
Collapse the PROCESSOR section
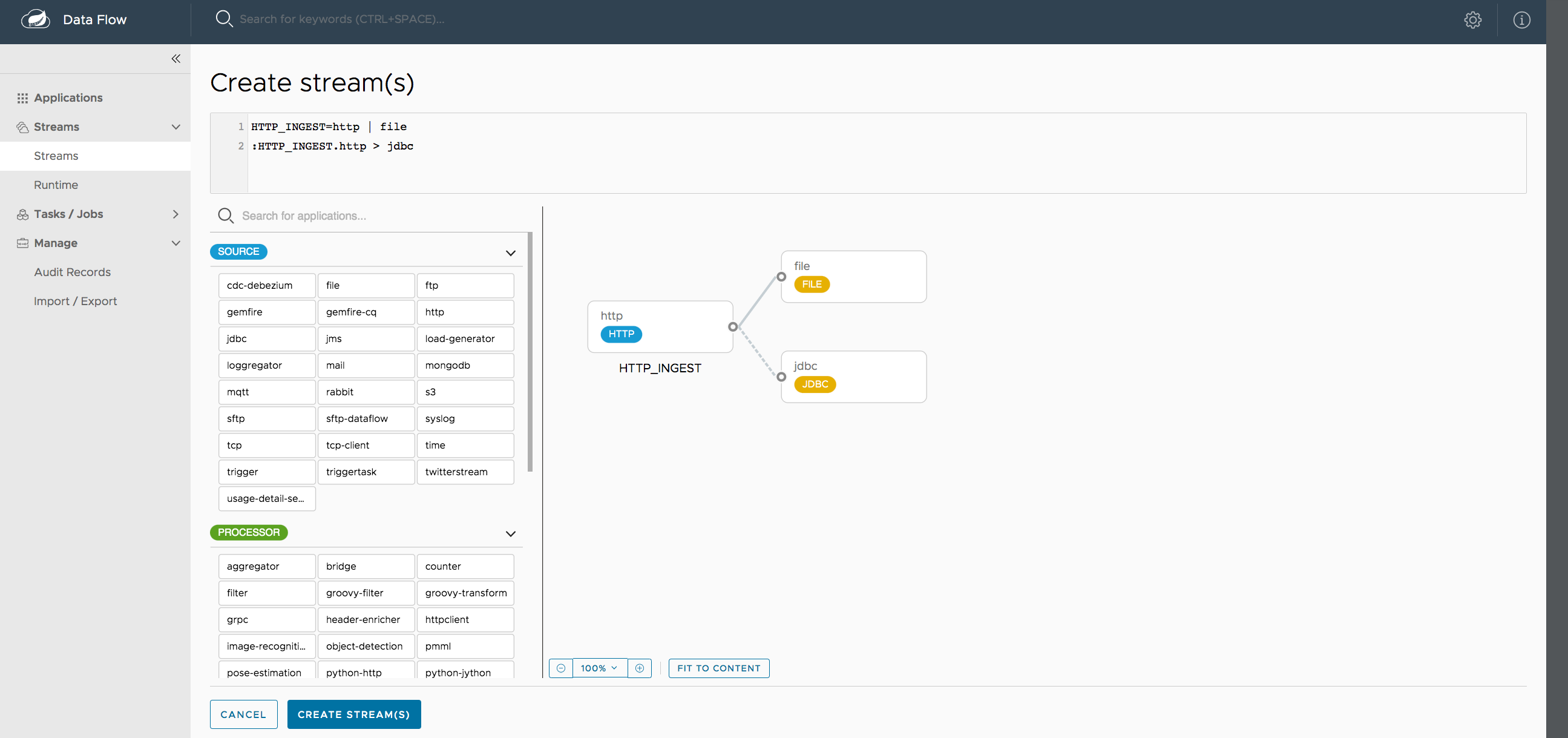pyautogui.click(x=510, y=533)
